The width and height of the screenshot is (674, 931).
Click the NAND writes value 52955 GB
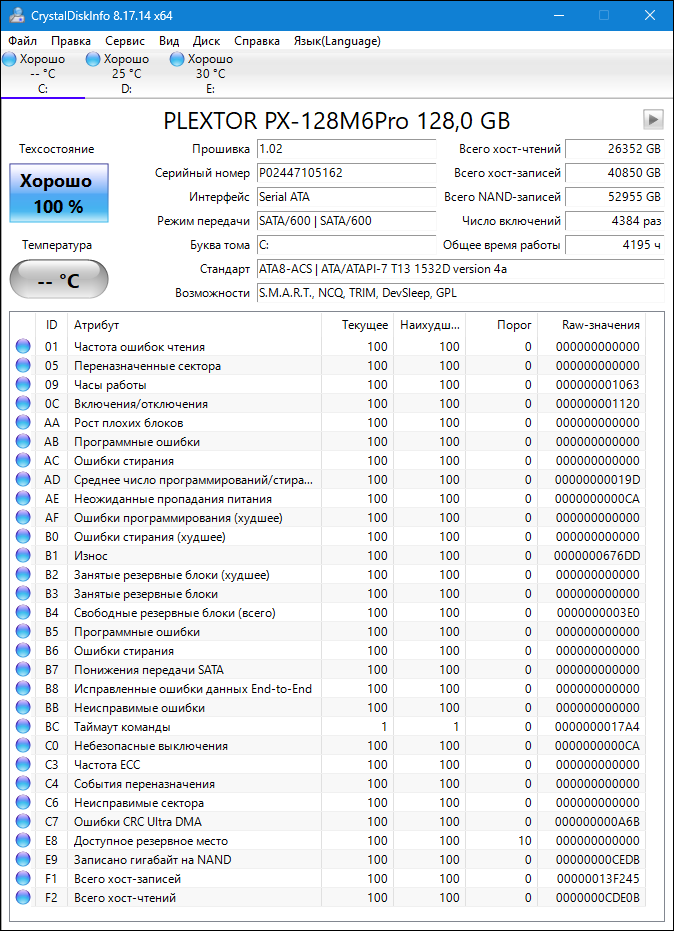click(x=615, y=197)
